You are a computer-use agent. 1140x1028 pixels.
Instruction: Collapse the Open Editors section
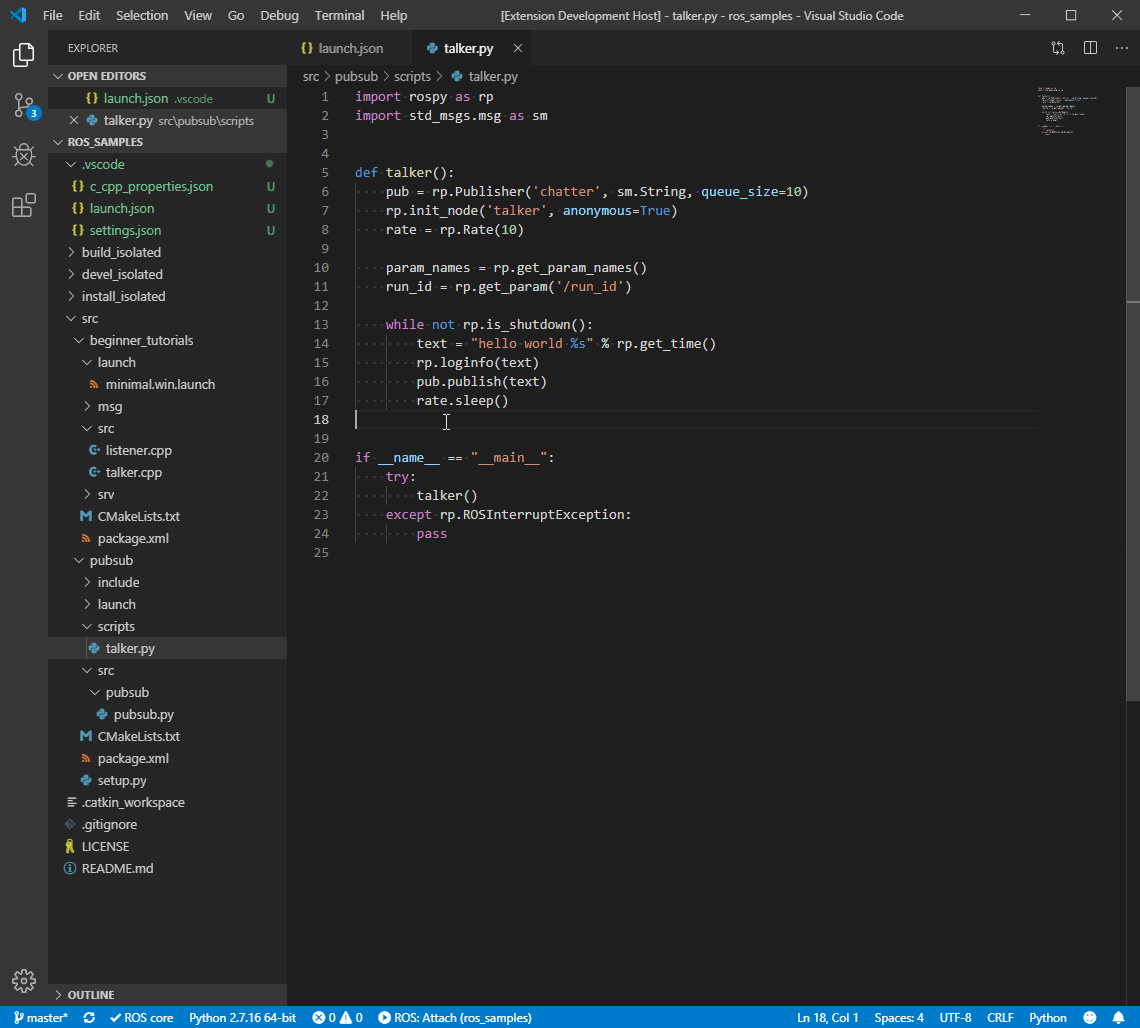(167, 76)
